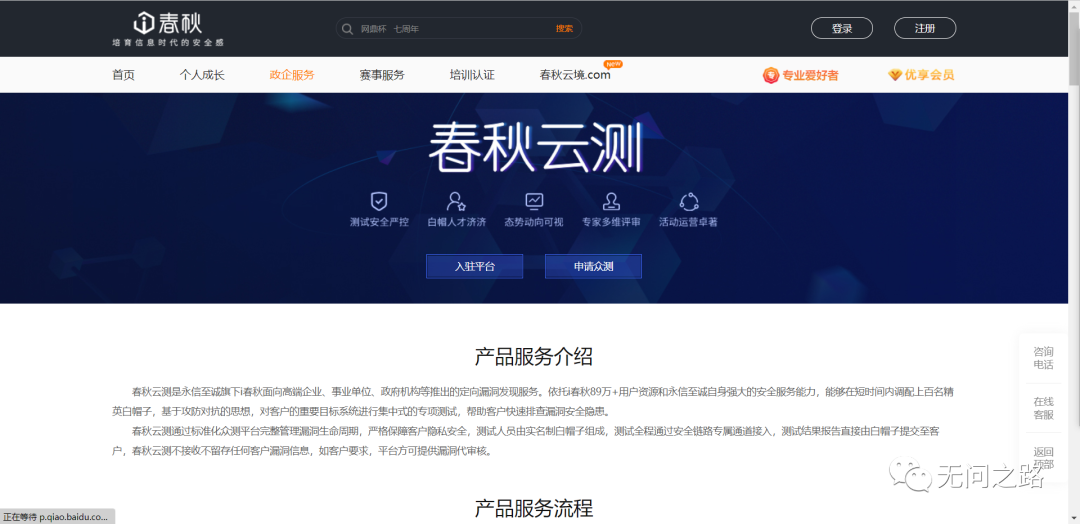Click the 春秋云测 banner title
The height and width of the screenshot is (524, 1080).
coord(535,149)
